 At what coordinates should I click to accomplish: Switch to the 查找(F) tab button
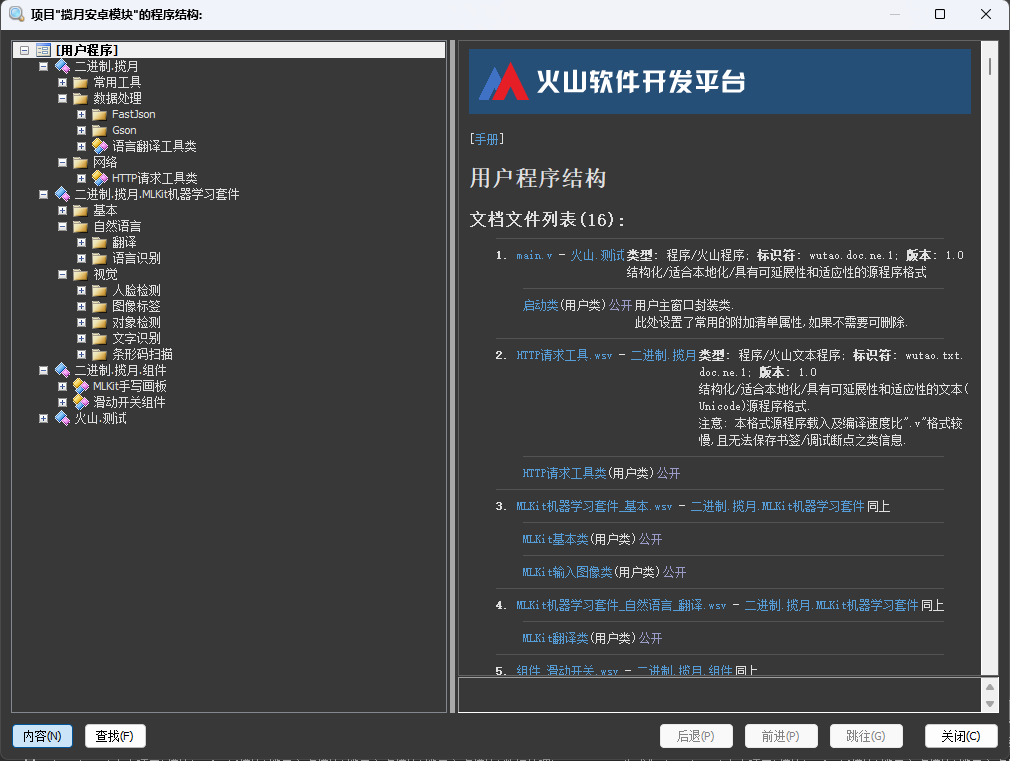[116, 736]
